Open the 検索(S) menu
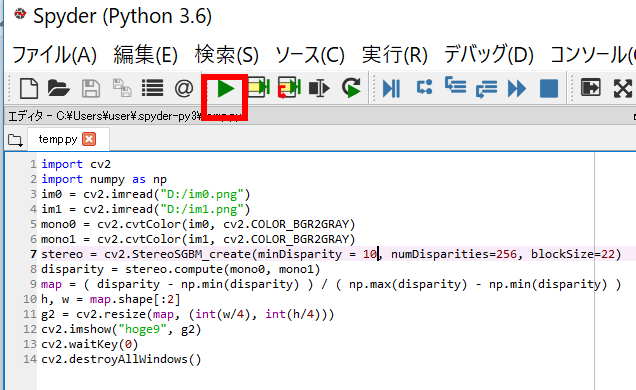 coord(227,54)
